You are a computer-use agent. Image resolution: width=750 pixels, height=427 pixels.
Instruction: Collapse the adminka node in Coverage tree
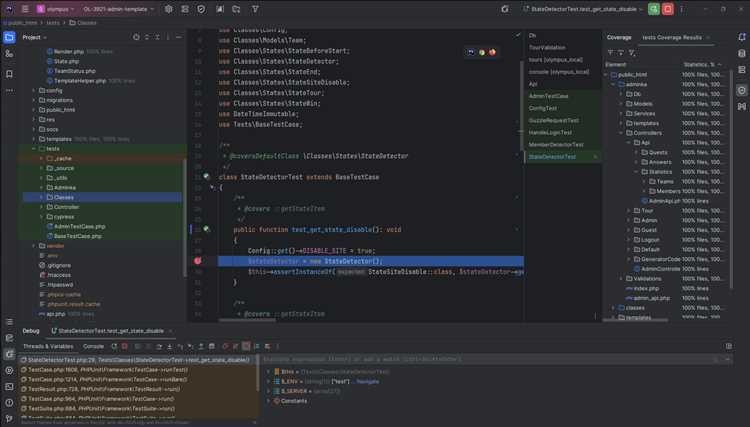click(613, 84)
